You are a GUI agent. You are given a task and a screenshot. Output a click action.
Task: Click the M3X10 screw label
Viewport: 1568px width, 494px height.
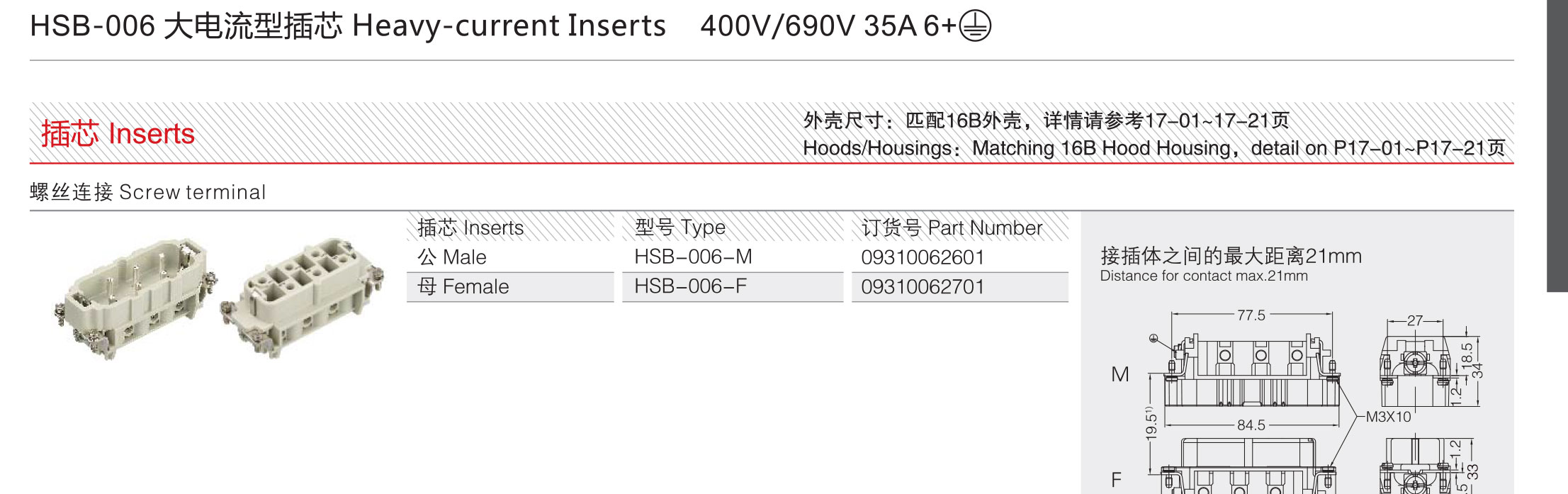click(x=1388, y=417)
